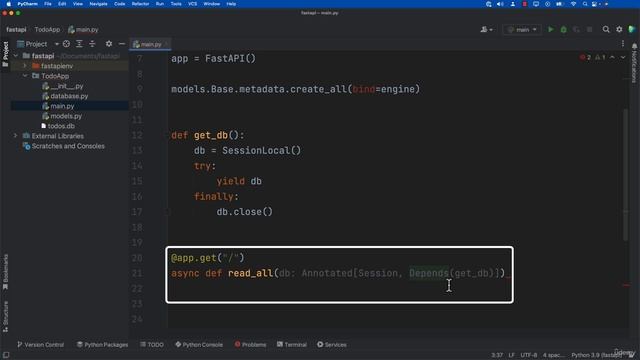
Task: Click macOS Wi-Fi icon in menu bar
Action: click(573, 4)
